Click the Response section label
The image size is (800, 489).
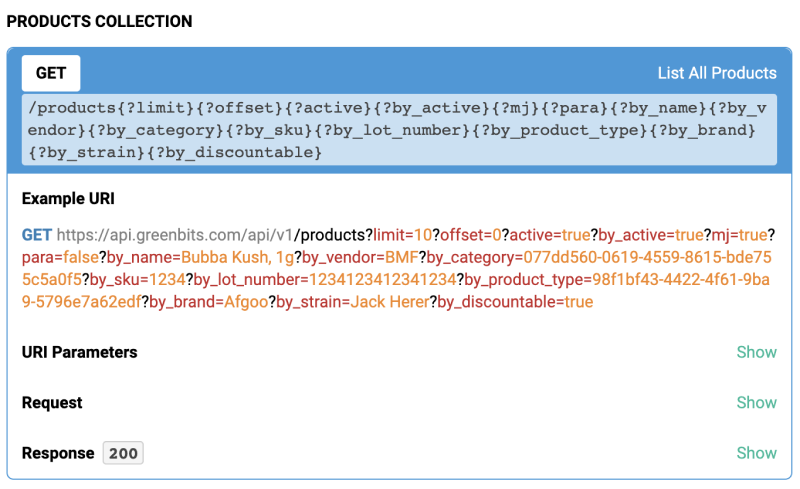click(58, 453)
